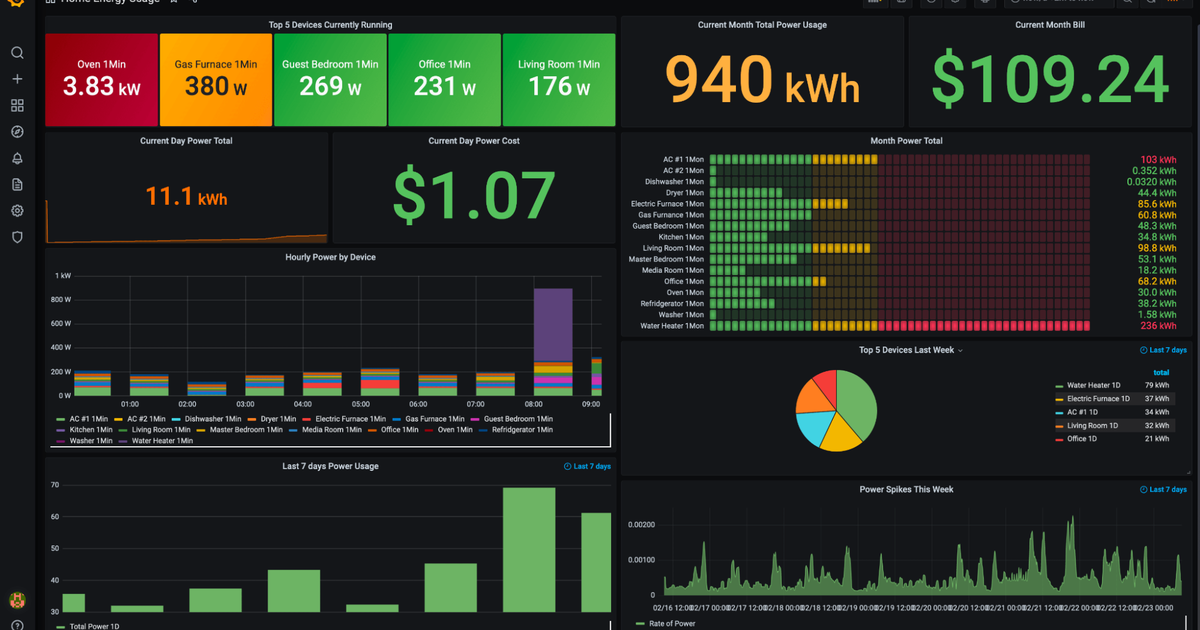This screenshot has height=630, width=1200.
Task: Sort by the total column header
Action: pyautogui.click(x=1161, y=372)
